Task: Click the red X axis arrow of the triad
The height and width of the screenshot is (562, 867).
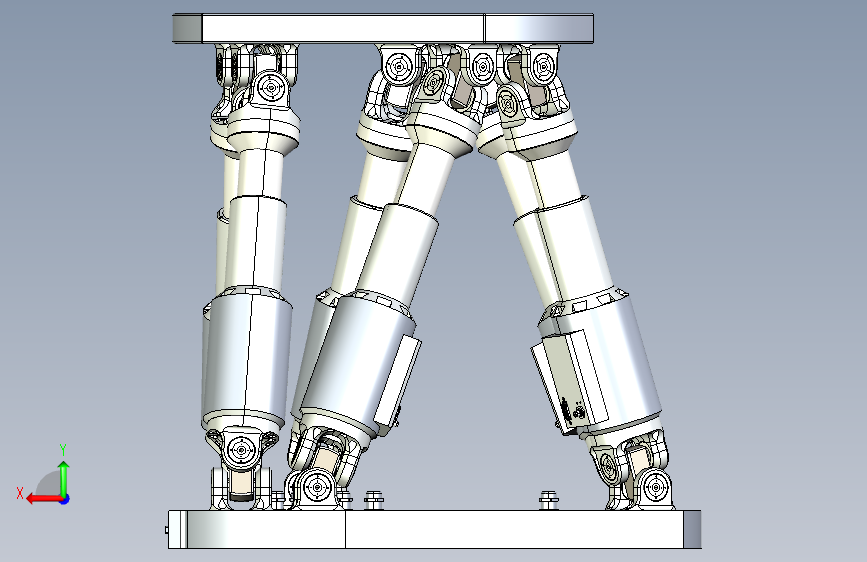Action: pos(44,499)
